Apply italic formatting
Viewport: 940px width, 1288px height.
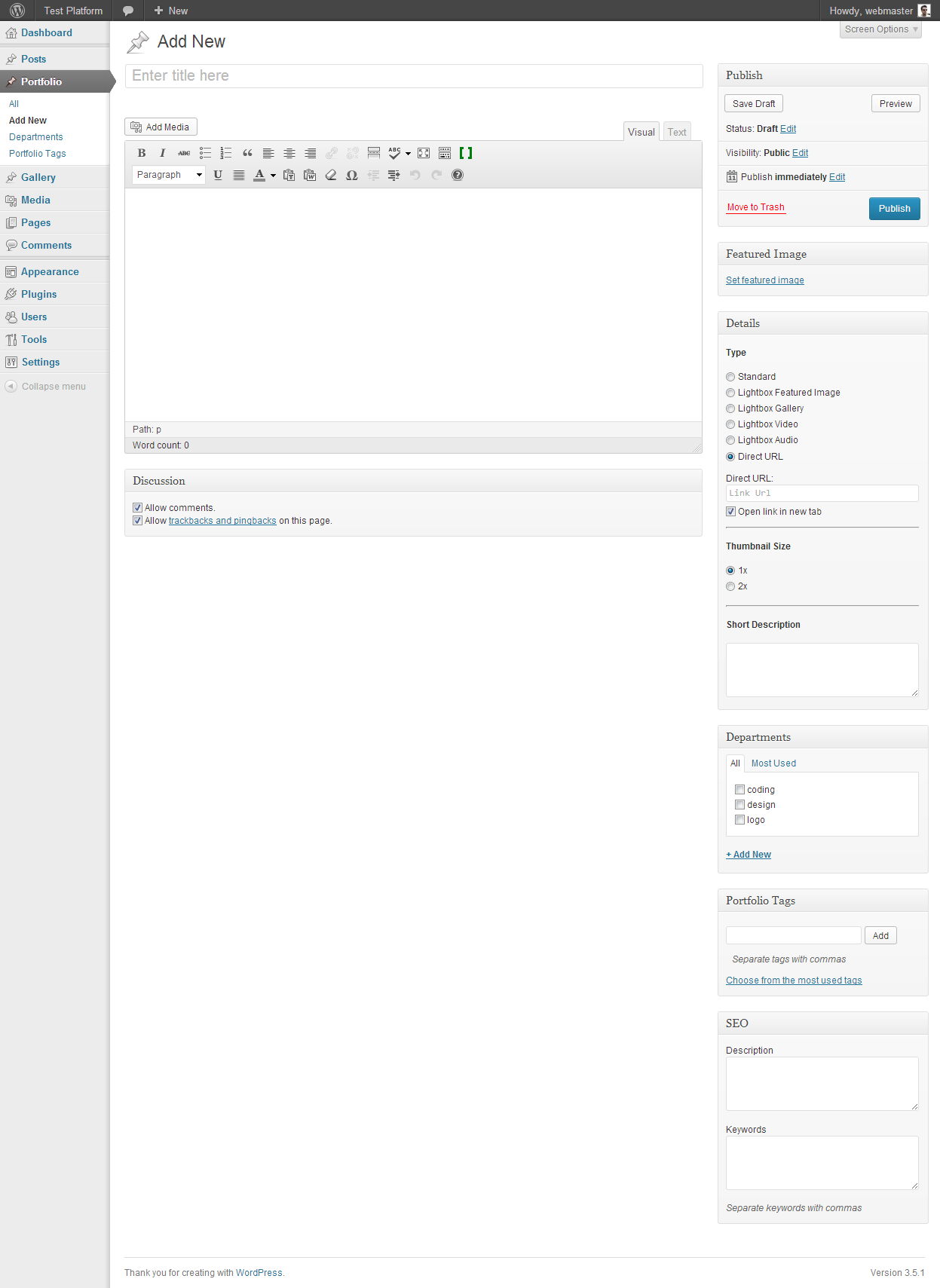click(162, 153)
